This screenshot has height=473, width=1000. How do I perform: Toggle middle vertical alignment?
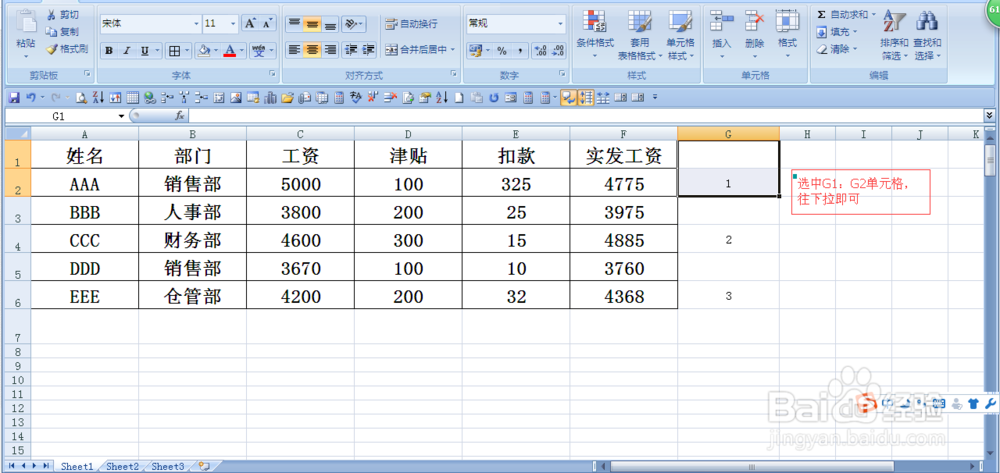[x=312, y=24]
